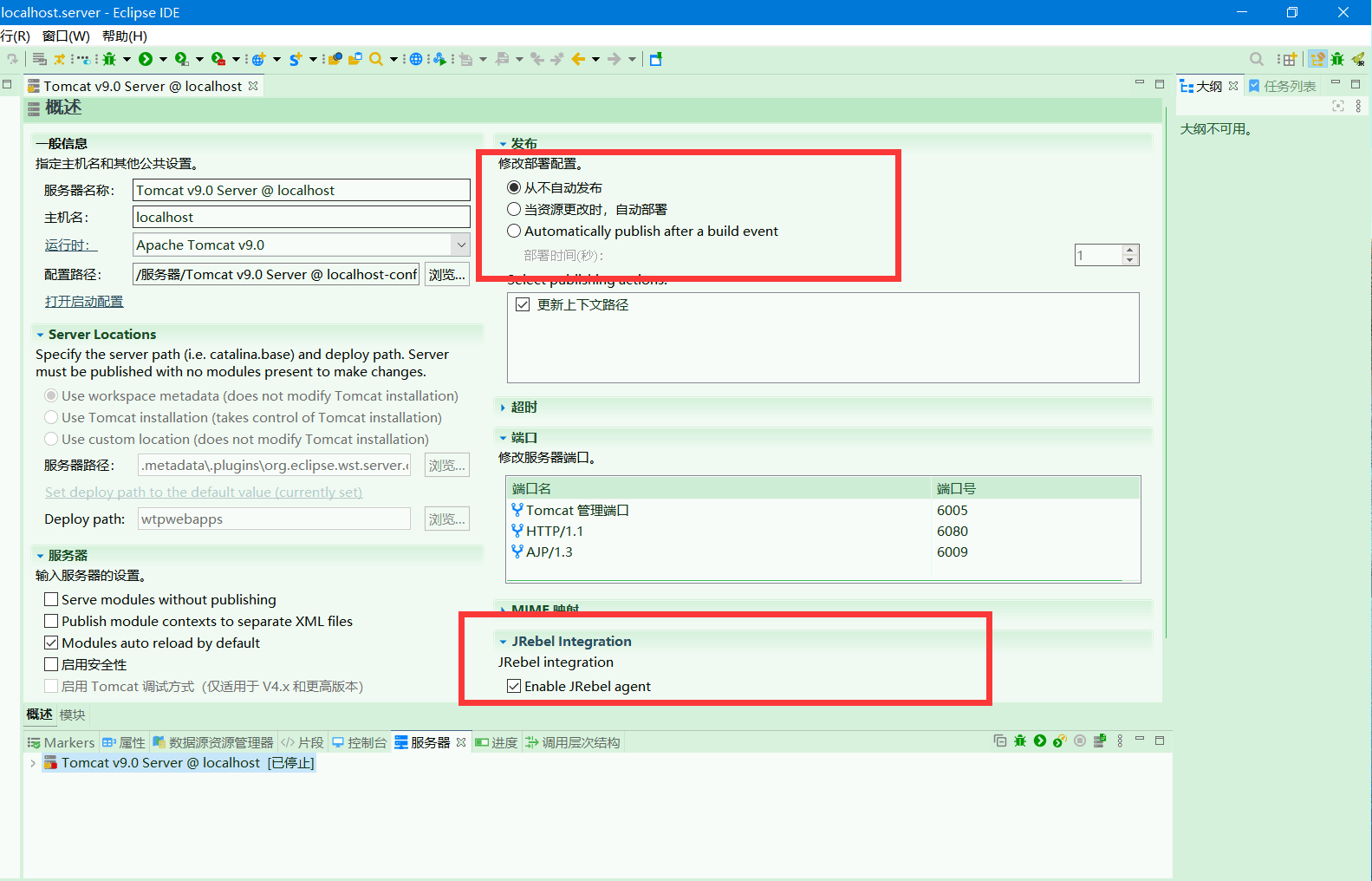
Task: Collapse the 服务器 settings section
Action: [x=40, y=556]
